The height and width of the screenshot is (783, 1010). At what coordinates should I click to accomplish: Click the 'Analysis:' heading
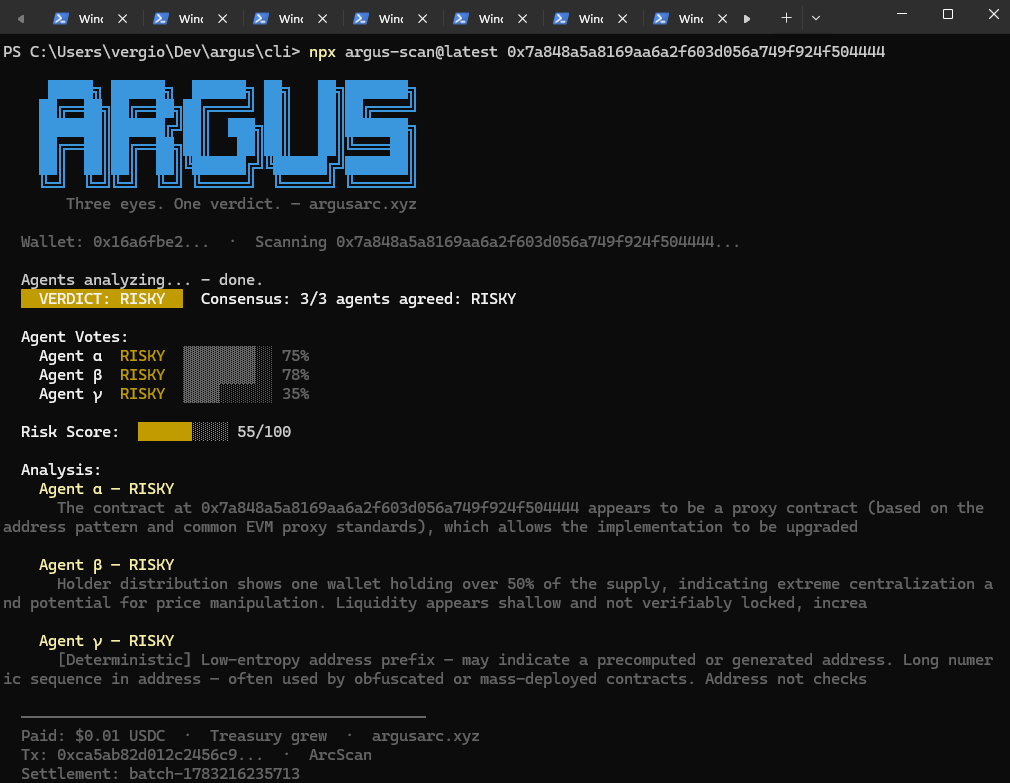pyautogui.click(x=61, y=470)
